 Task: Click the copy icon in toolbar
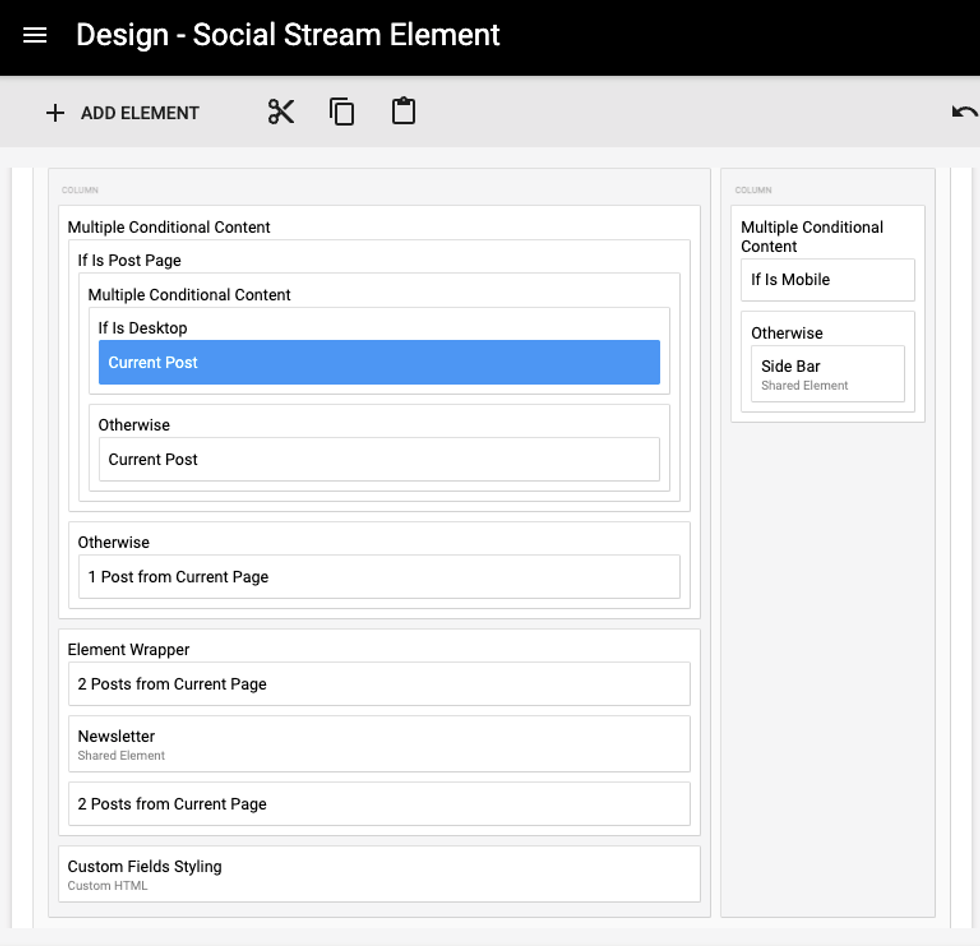(x=342, y=112)
